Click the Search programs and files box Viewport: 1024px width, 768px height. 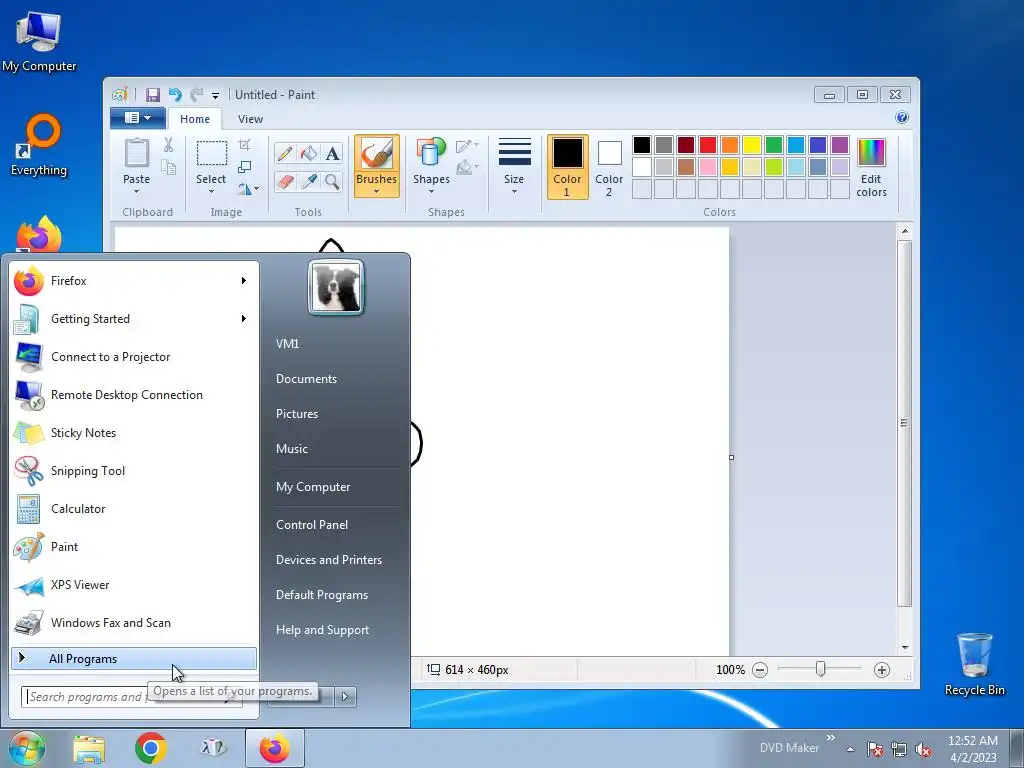point(131,697)
